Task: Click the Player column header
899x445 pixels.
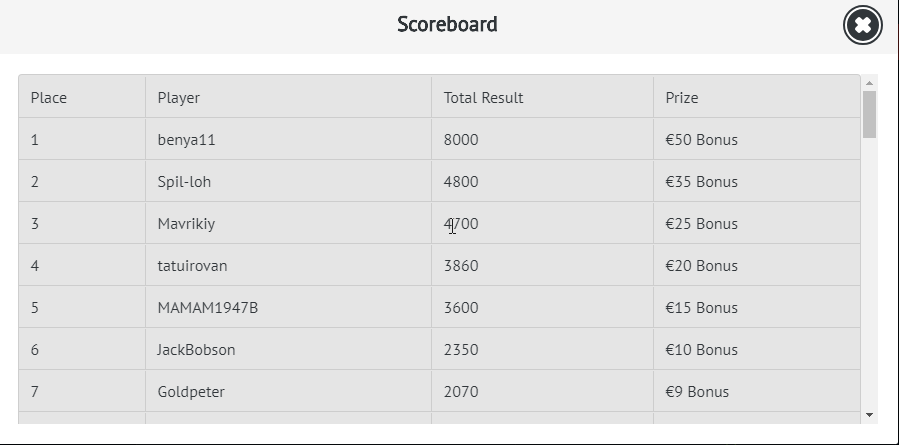Action: point(179,98)
